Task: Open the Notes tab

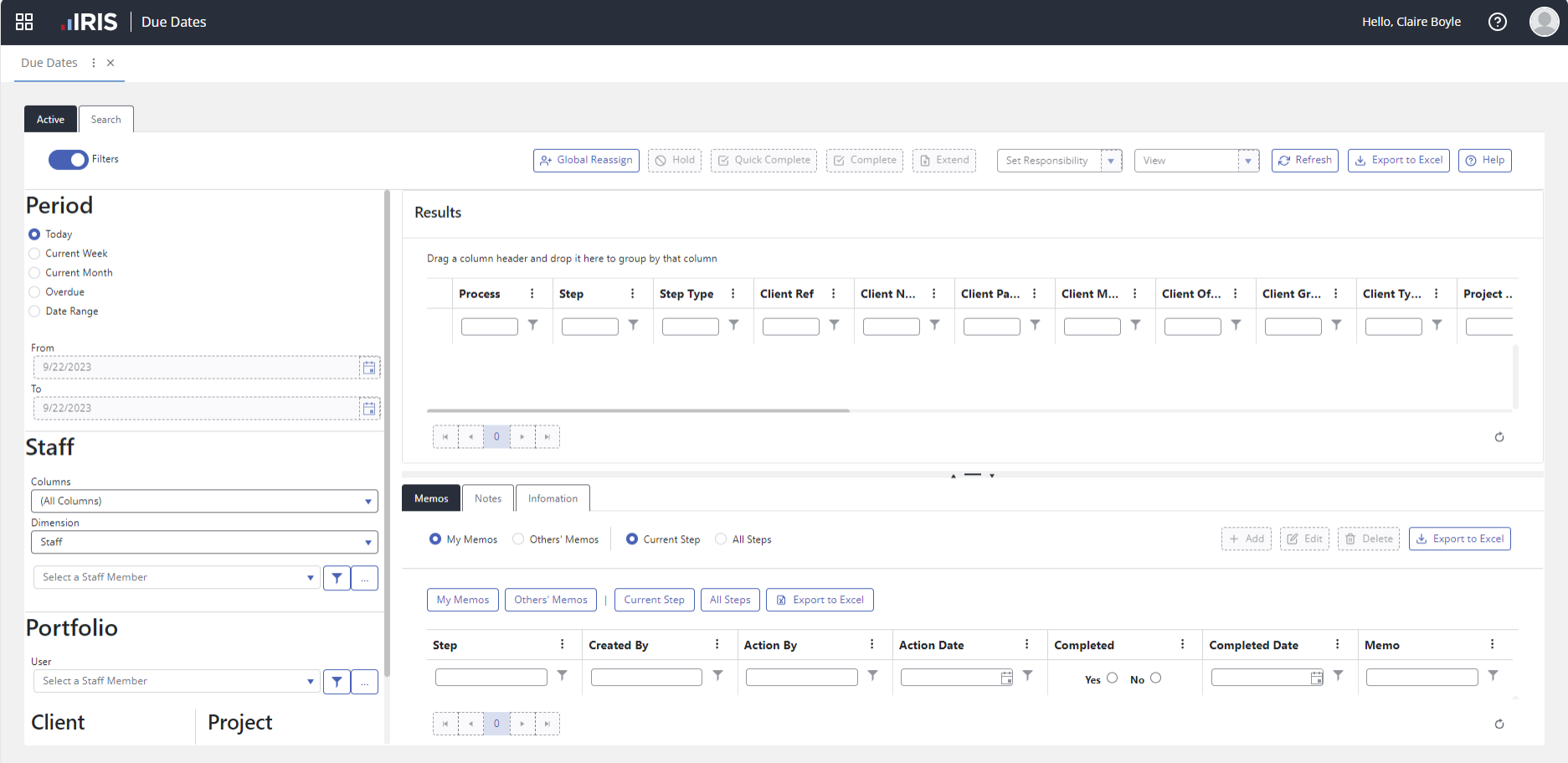Action: 487,498
